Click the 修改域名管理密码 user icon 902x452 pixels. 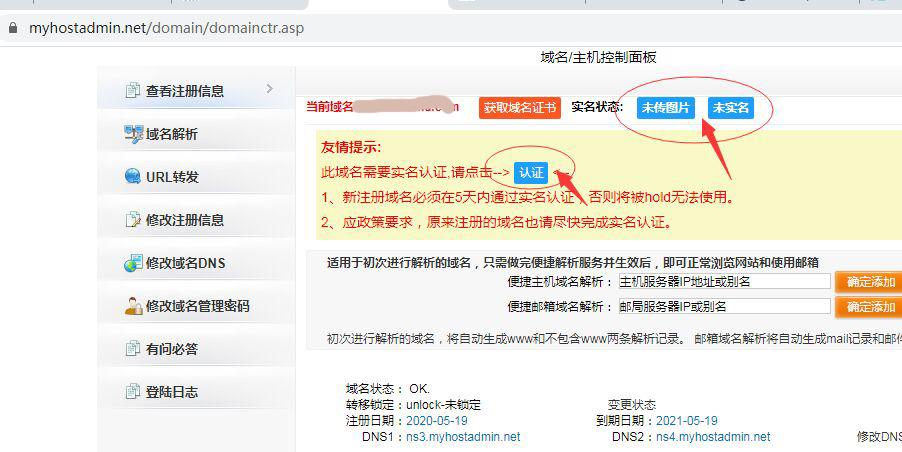133,305
